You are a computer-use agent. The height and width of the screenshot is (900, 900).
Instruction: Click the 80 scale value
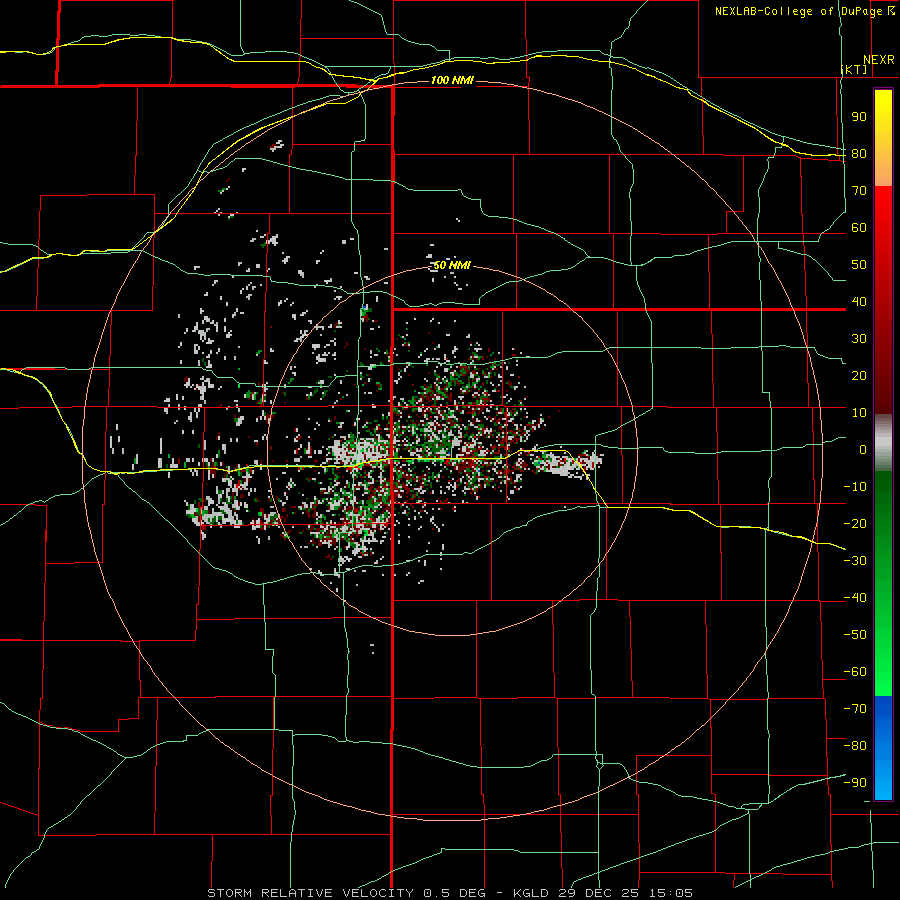859,153
